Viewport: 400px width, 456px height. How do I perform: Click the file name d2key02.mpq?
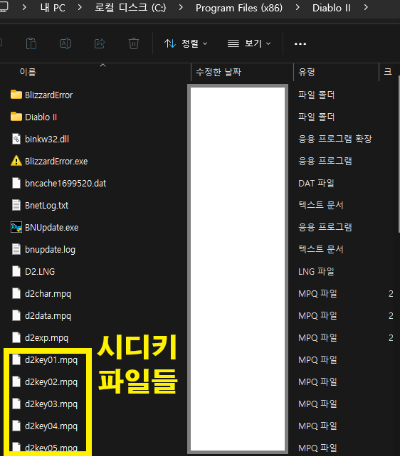pyautogui.click(x=51, y=382)
